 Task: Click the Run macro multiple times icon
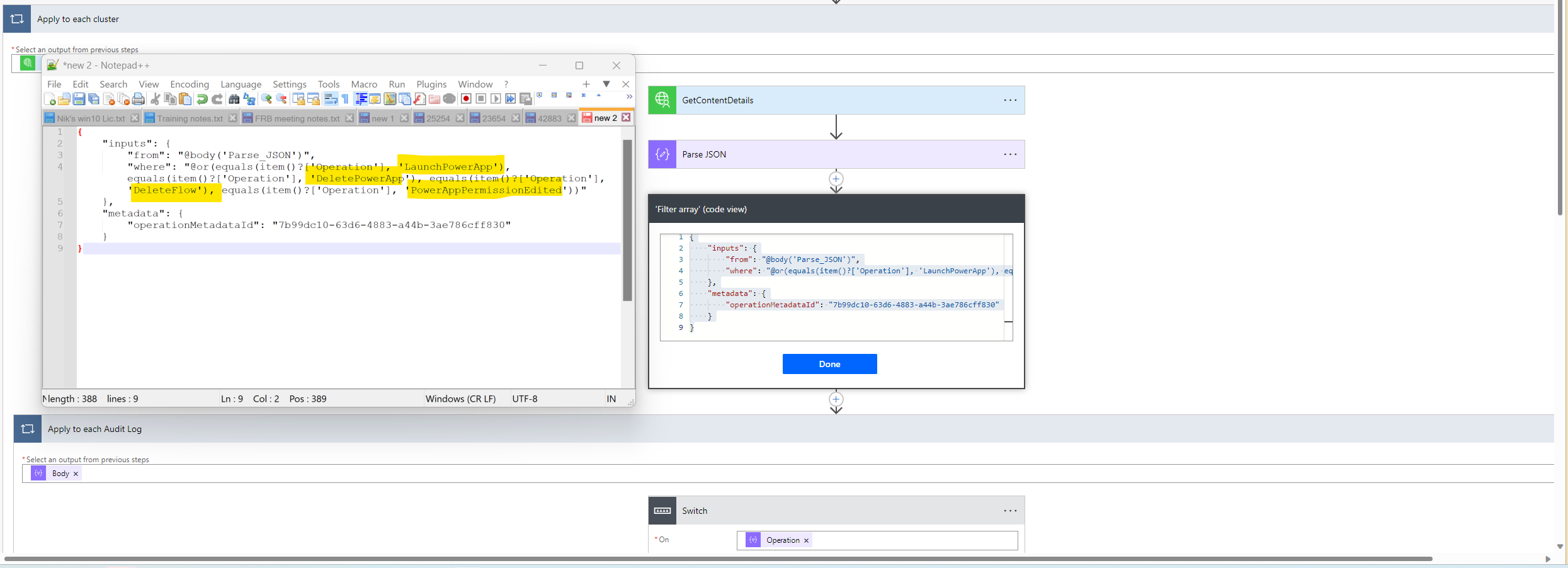[511, 99]
